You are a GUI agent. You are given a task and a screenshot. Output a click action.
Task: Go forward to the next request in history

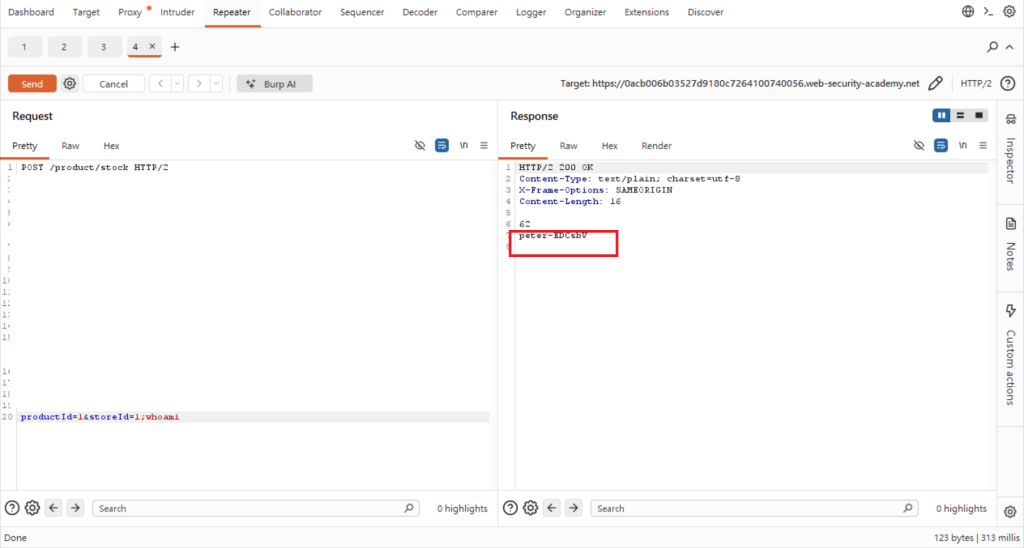click(199, 84)
